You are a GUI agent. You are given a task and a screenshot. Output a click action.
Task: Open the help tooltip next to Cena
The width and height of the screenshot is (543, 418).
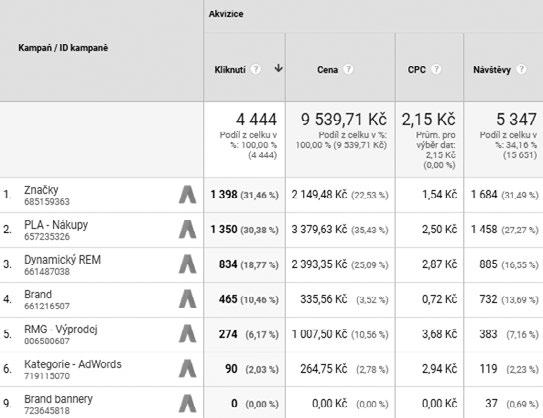[x=348, y=69]
